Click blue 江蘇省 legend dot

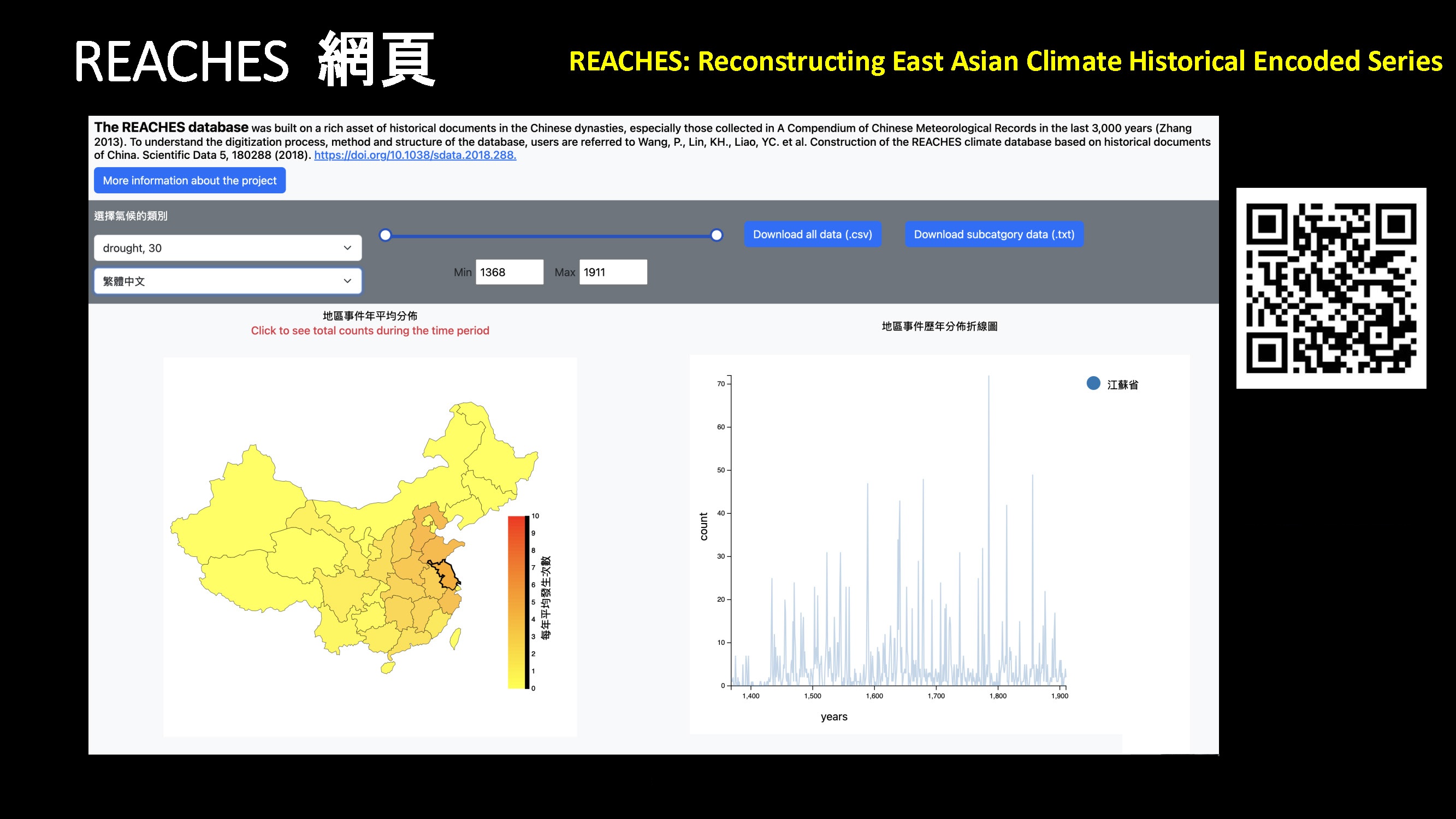(x=1093, y=383)
